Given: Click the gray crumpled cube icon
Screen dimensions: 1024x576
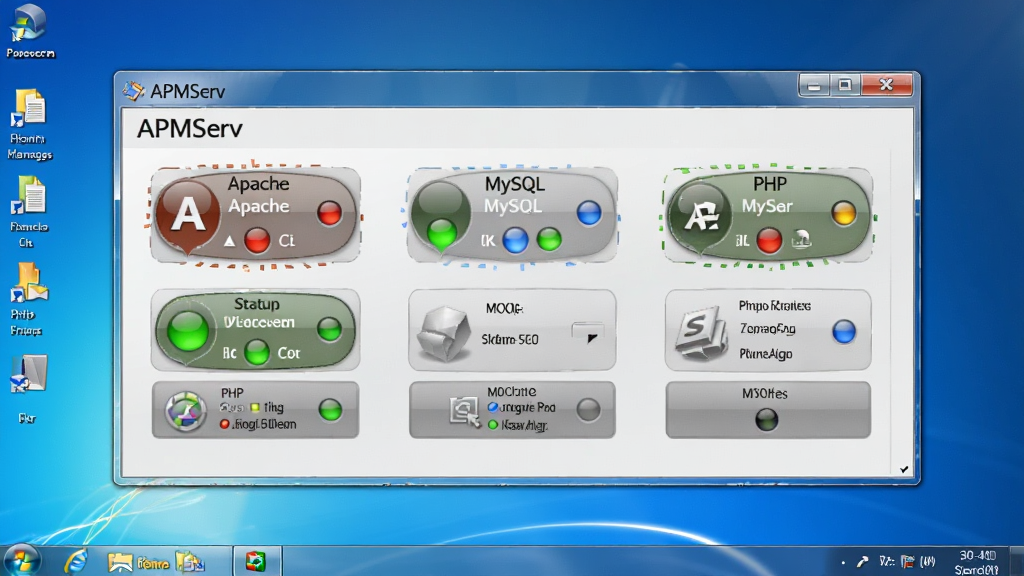Looking at the screenshot, I should 444,333.
